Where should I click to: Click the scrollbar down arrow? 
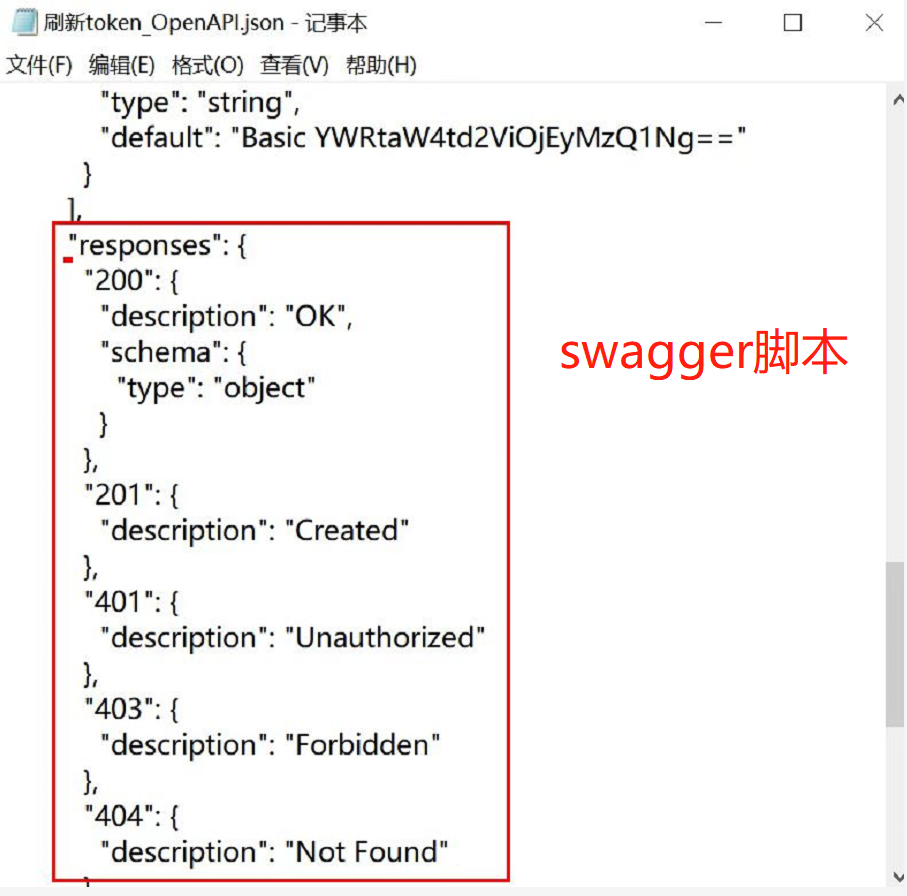898,876
